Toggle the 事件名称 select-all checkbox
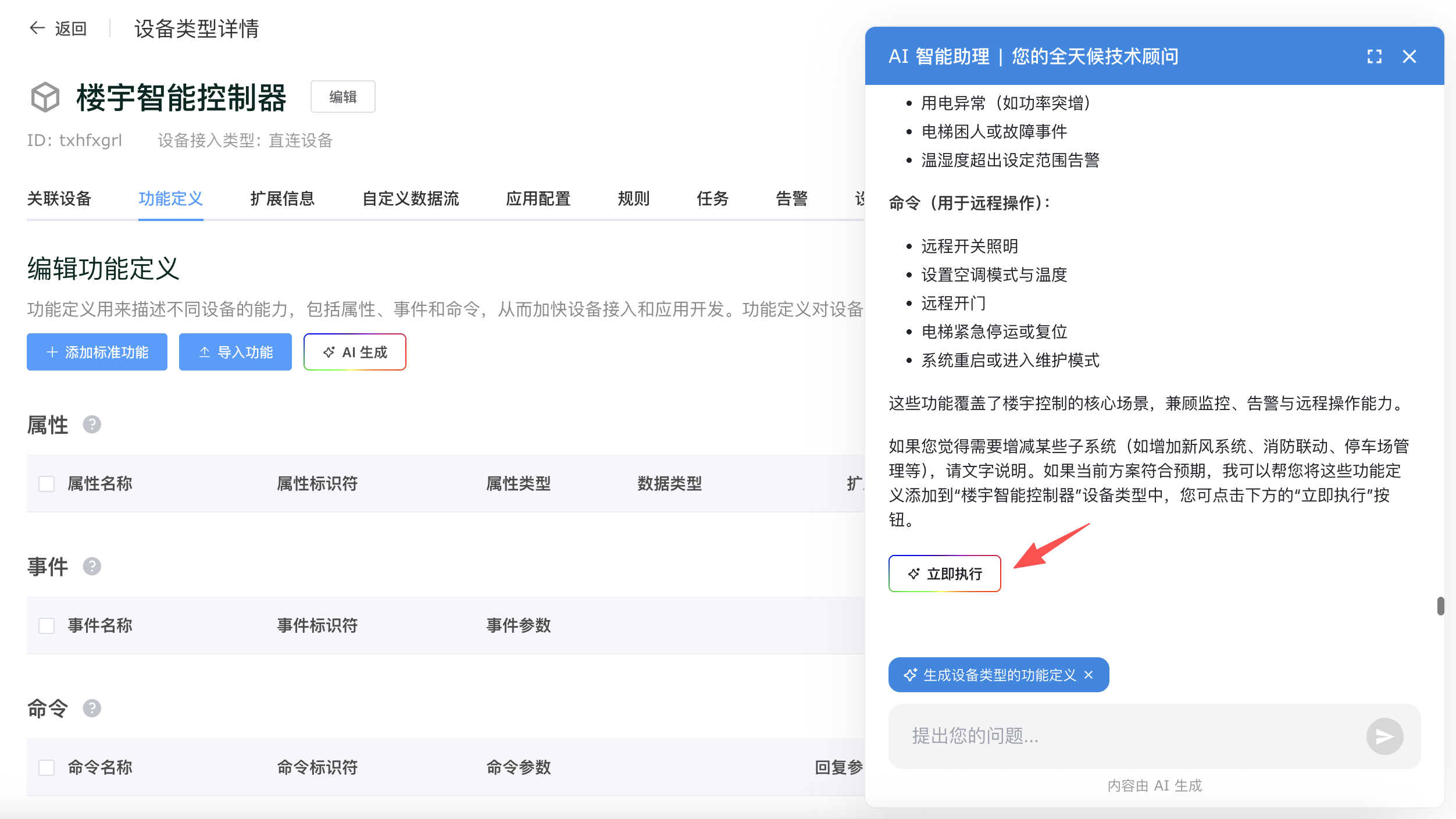The height and width of the screenshot is (819, 1456). pyautogui.click(x=47, y=626)
